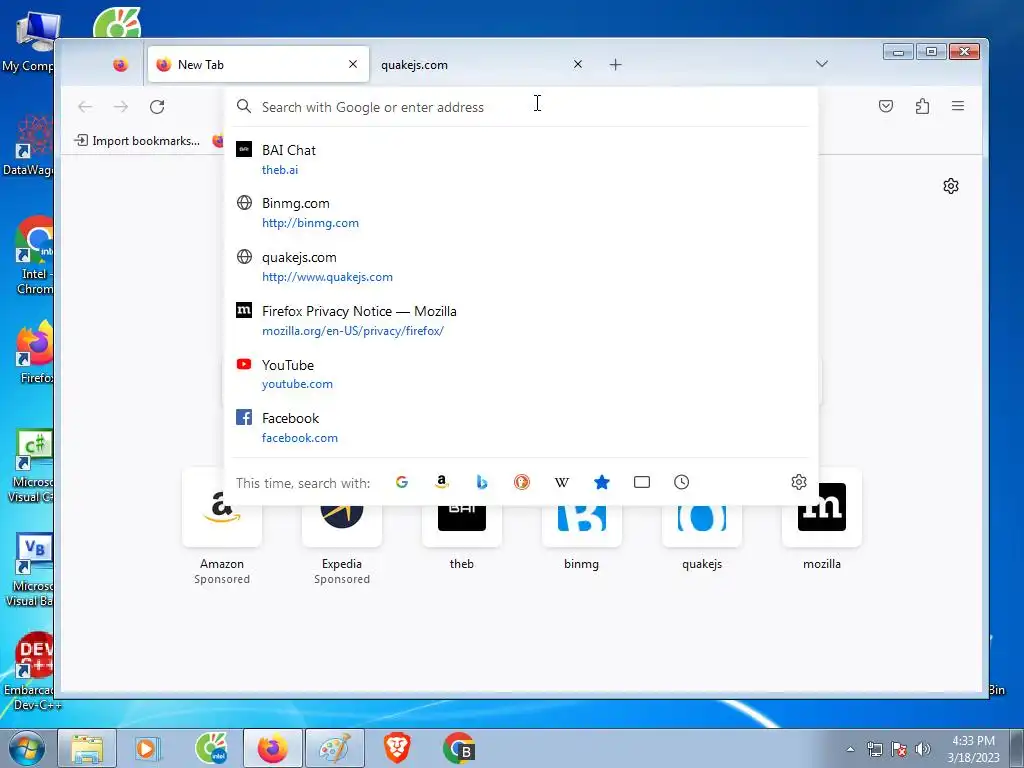Open volume control in system tray

point(923,749)
